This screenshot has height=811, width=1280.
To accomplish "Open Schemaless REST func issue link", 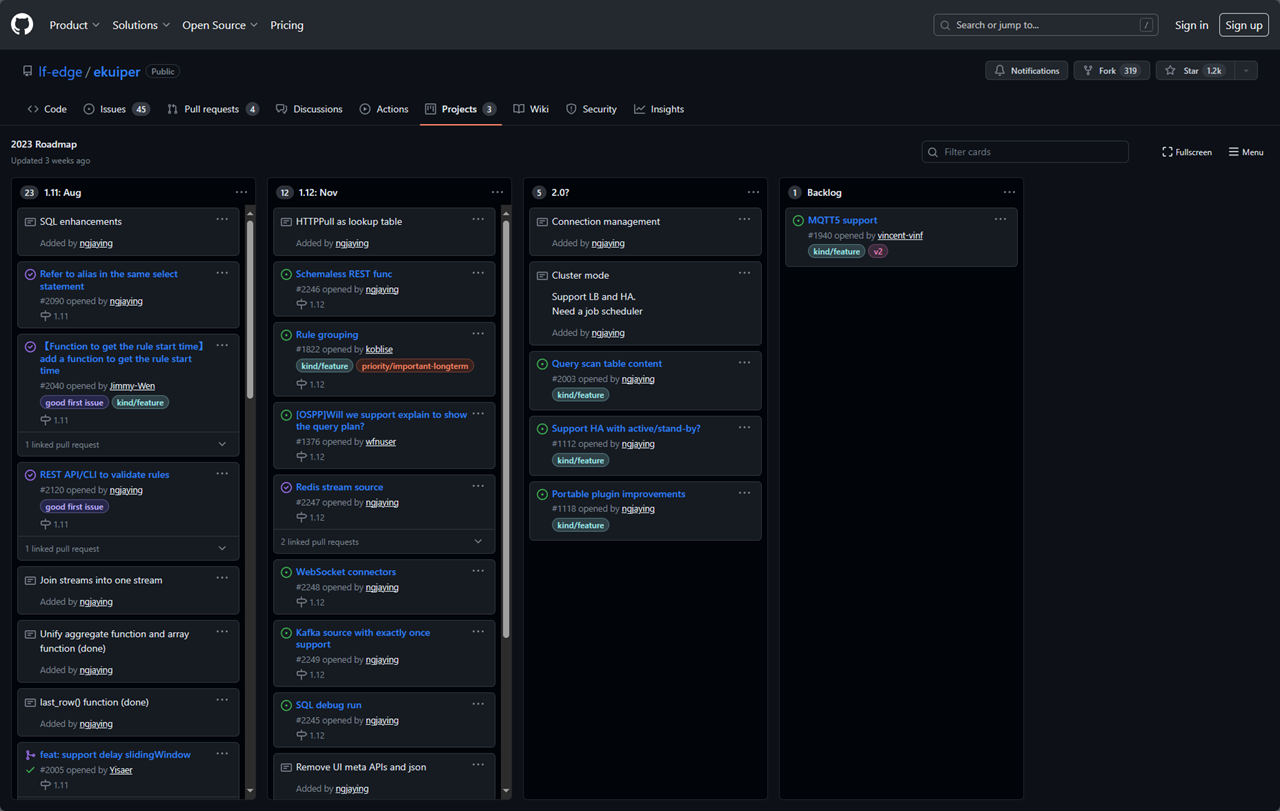I will click(344, 274).
